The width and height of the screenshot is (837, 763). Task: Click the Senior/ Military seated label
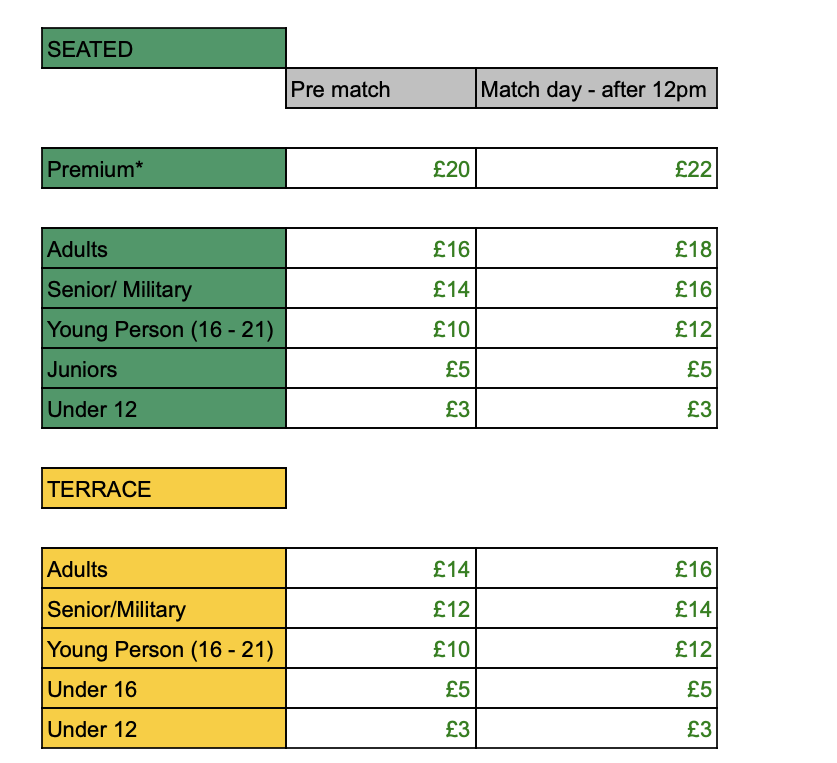(x=164, y=289)
